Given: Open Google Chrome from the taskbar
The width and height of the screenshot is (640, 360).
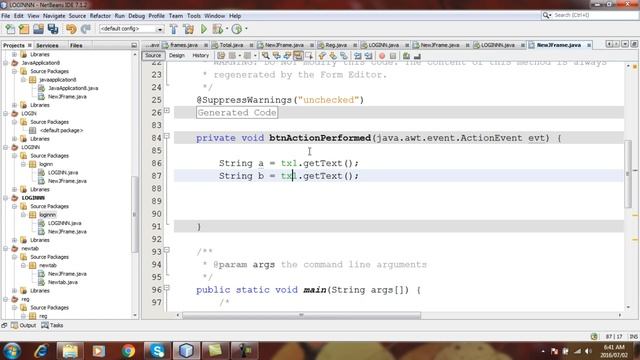Looking at the screenshot, I should click(x=128, y=351).
